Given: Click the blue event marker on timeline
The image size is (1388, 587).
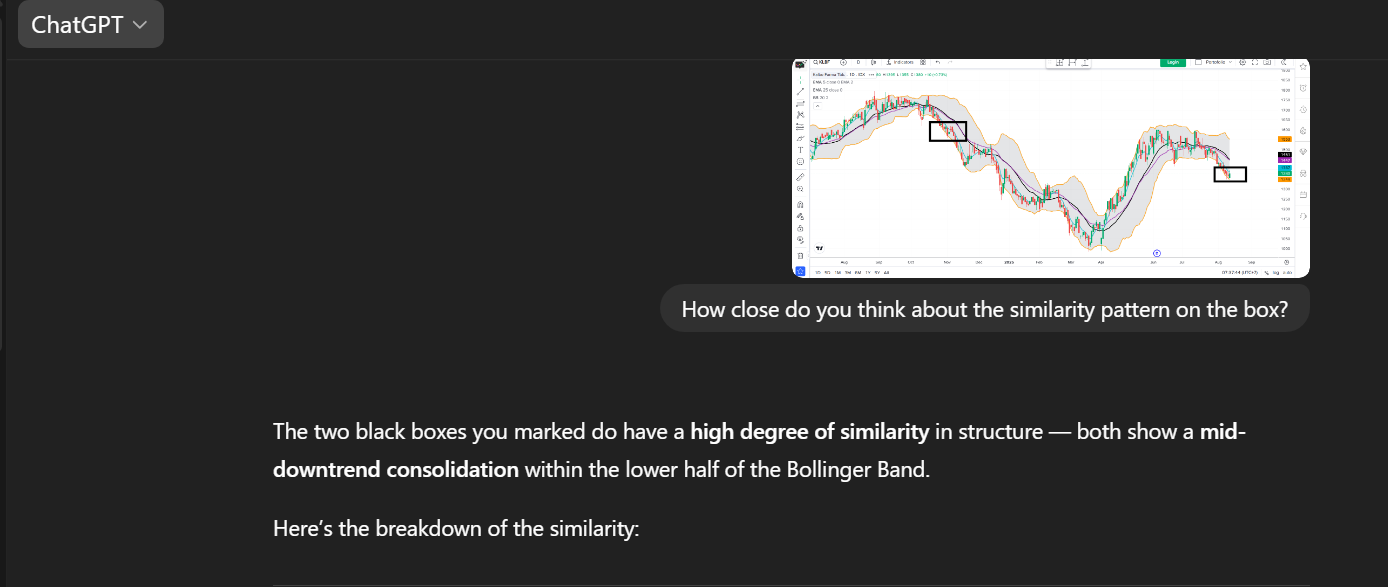Looking at the screenshot, I should (1157, 253).
